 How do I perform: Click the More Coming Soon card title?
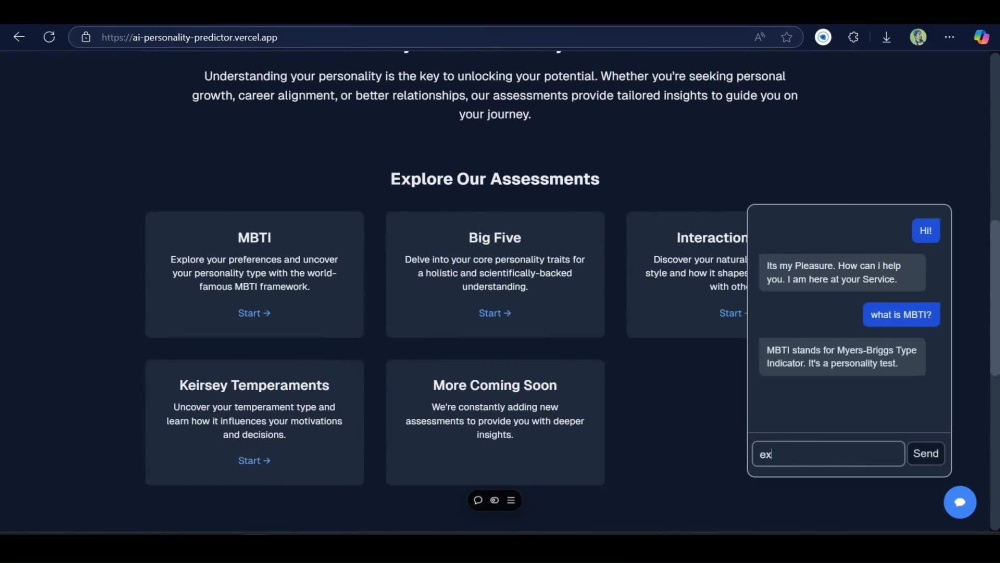(494, 385)
